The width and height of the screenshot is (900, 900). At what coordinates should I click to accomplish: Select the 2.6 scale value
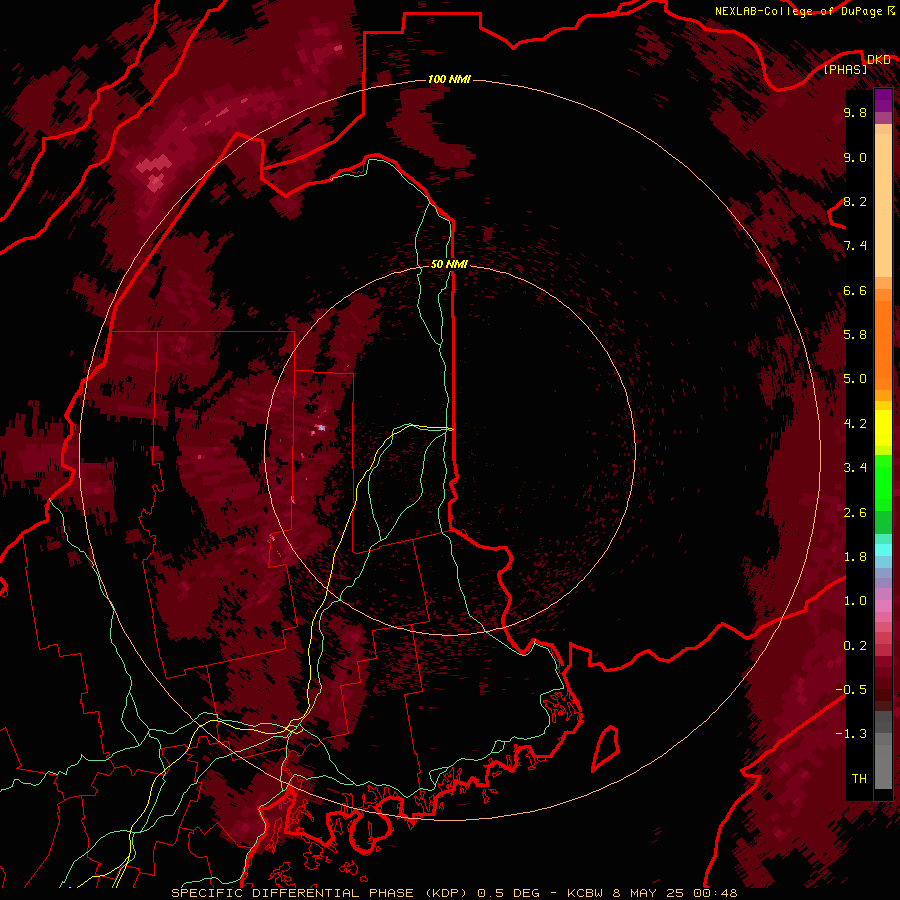[855, 513]
